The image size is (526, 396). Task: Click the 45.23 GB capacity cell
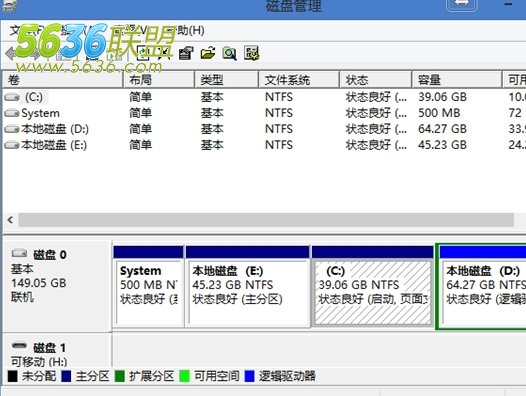(442, 145)
